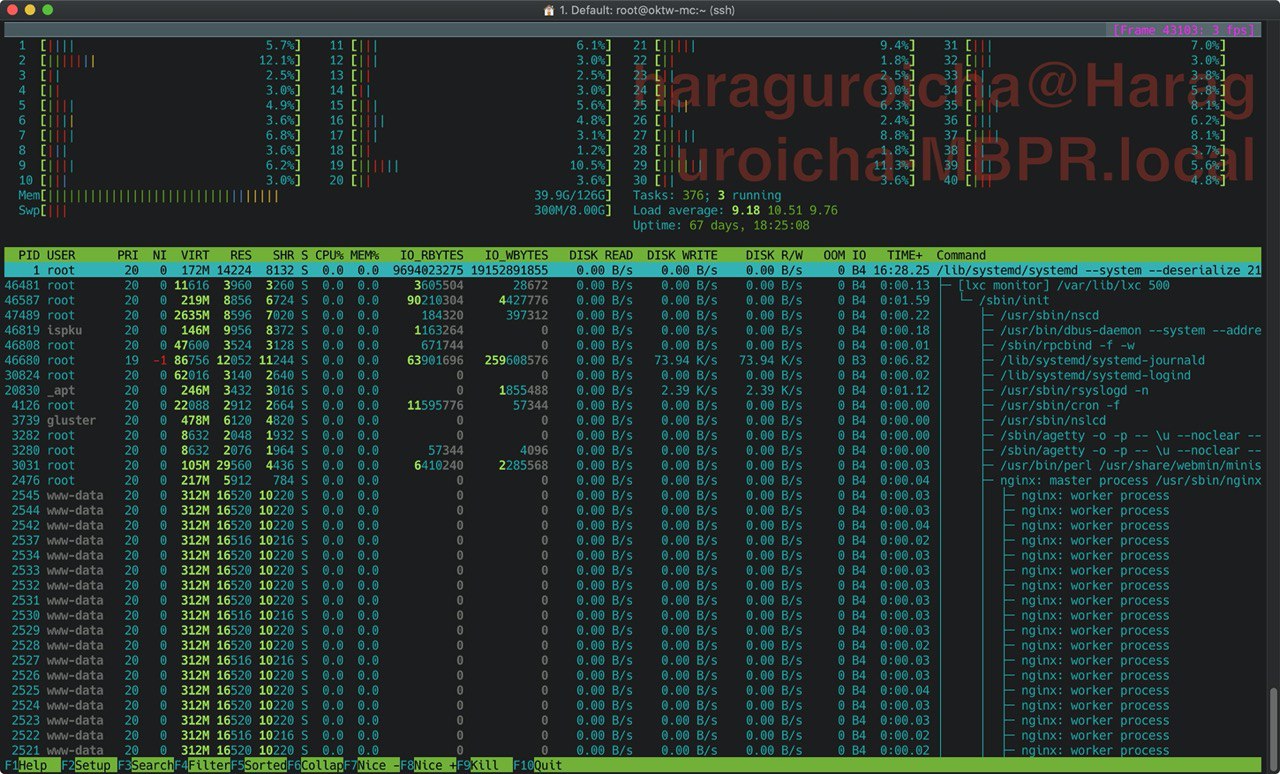Screen dimensions: 1280x774
Task: Select the agetty row with PID 3282
Action: [x=634, y=435]
